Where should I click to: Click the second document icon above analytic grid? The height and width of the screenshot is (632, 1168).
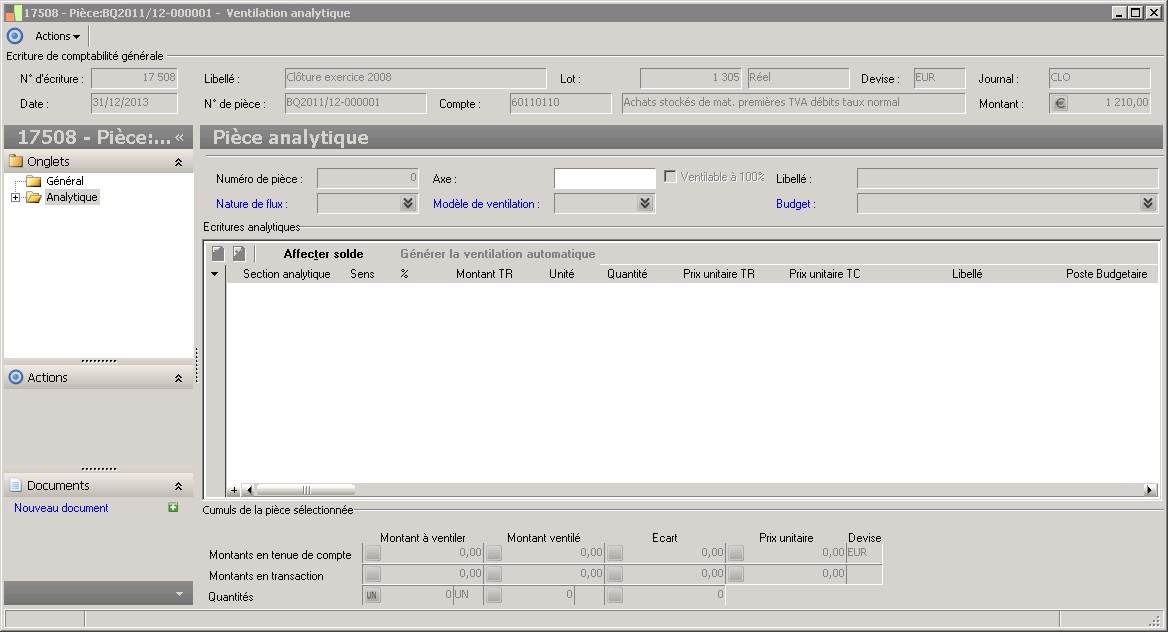pyautogui.click(x=239, y=254)
